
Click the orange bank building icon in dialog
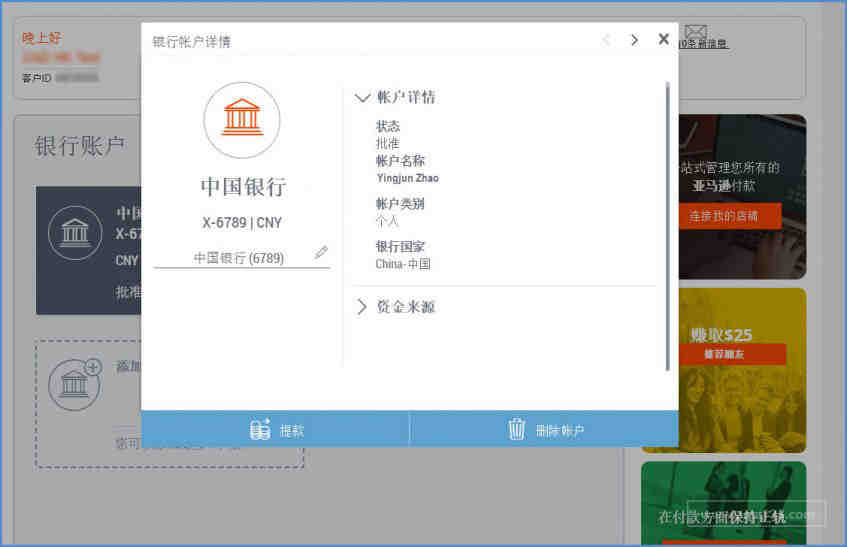tap(242, 119)
